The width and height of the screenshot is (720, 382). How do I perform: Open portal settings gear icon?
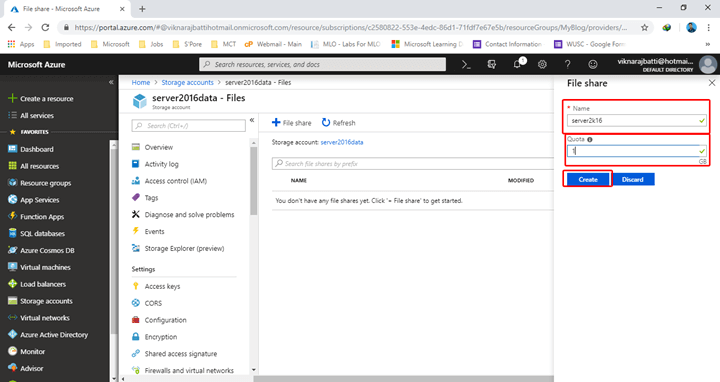pos(542,65)
